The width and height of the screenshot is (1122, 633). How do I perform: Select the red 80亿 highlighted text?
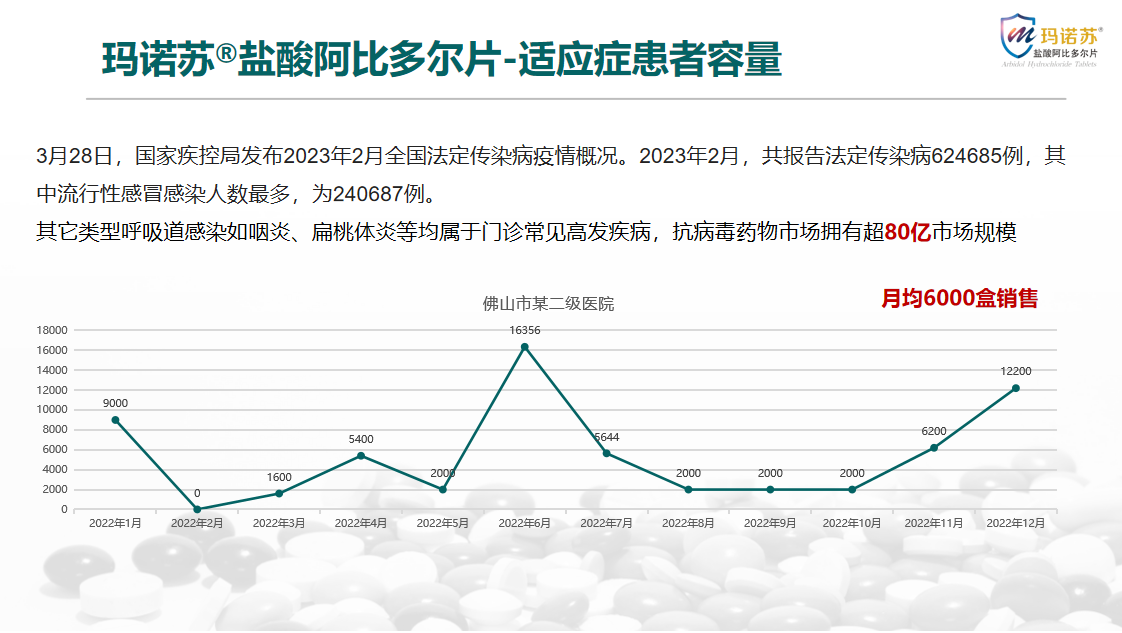(908, 232)
